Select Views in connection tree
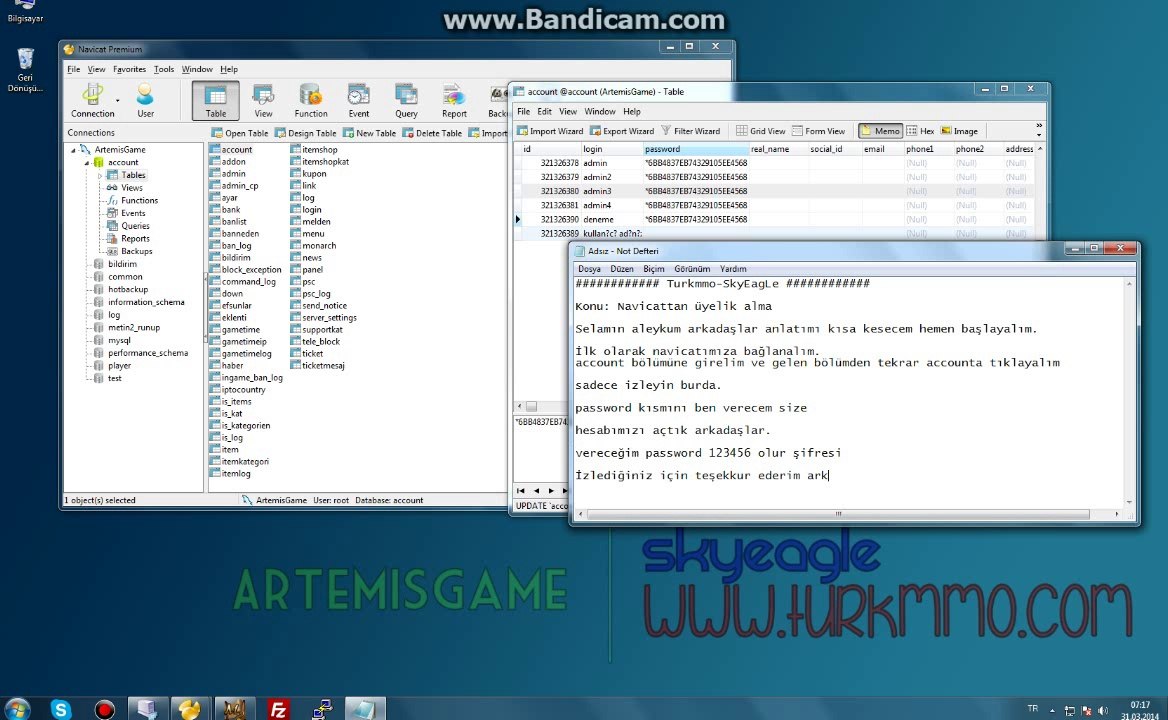This screenshot has height=720, width=1168. click(x=132, y=188)
